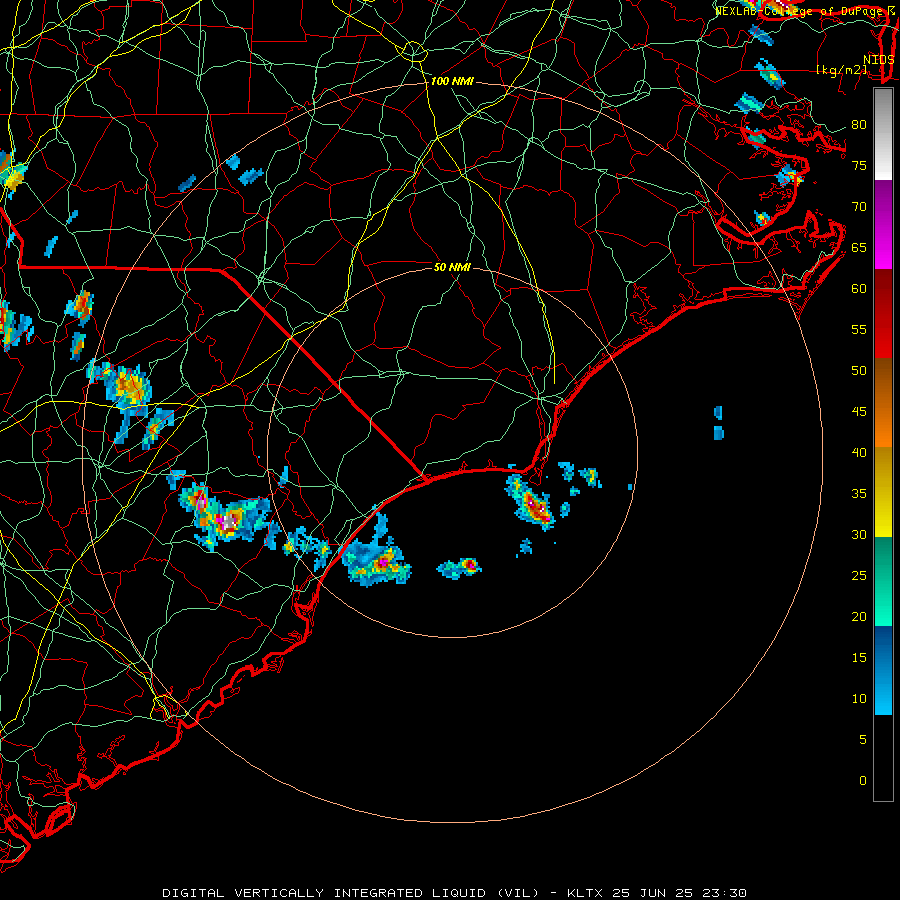This screenshot has height=900, width=900.
Task: Click the 20 value on the scale
Action: (859, 617)
